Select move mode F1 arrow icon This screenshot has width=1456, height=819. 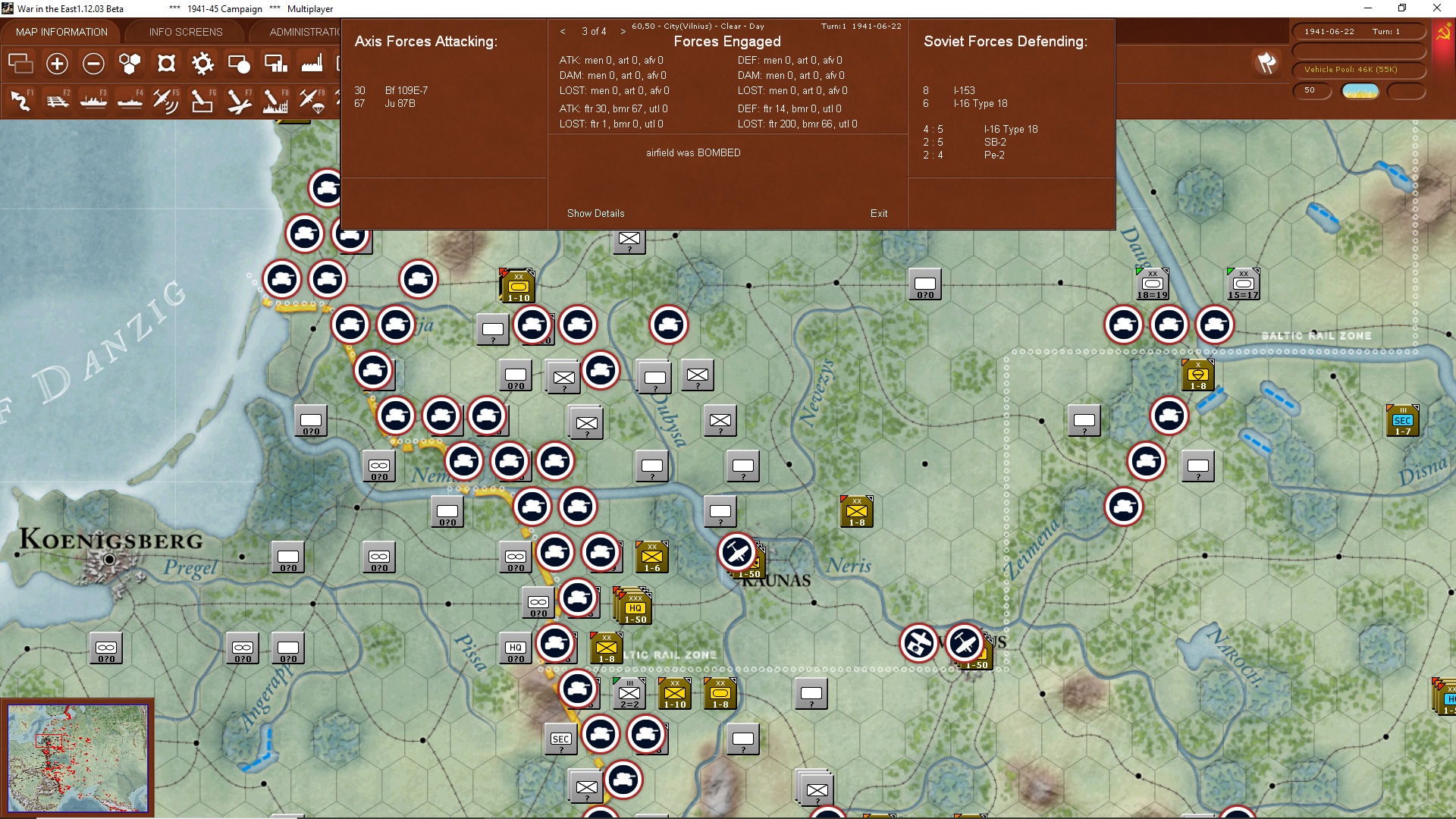pyautogui.click(x=21, y=101)
